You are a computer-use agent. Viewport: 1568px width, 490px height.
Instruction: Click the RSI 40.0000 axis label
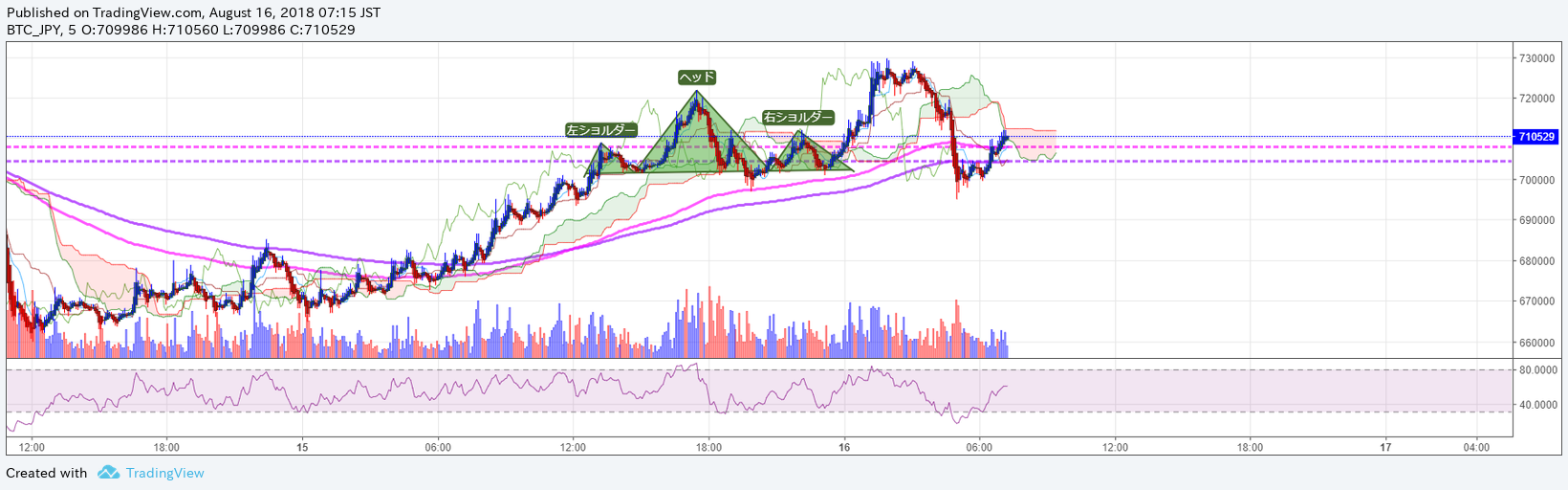point(1538,405)
